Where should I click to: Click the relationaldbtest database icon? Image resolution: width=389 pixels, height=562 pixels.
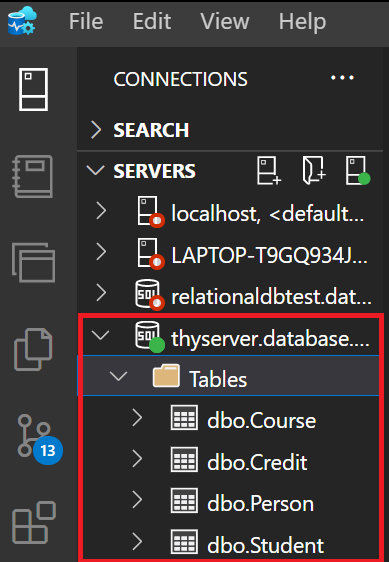(150, 295)
